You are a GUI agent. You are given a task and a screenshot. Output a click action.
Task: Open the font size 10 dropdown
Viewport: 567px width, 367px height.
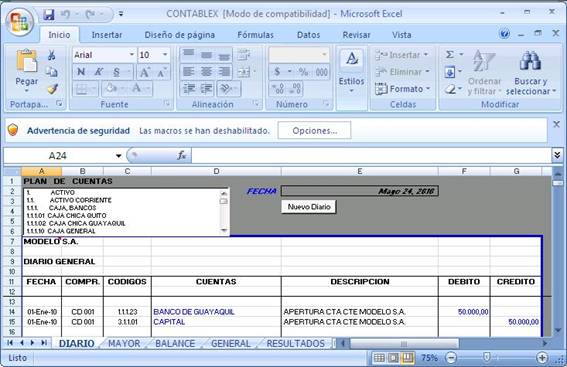pyautogui.click(x=165, y=55)
